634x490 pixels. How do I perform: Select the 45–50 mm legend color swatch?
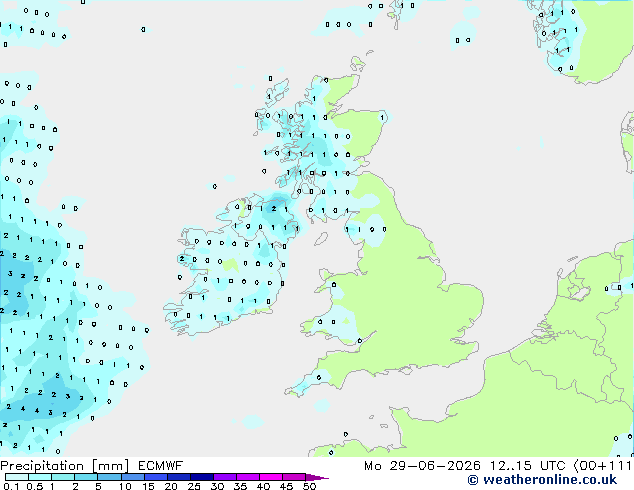coord(294,477)
